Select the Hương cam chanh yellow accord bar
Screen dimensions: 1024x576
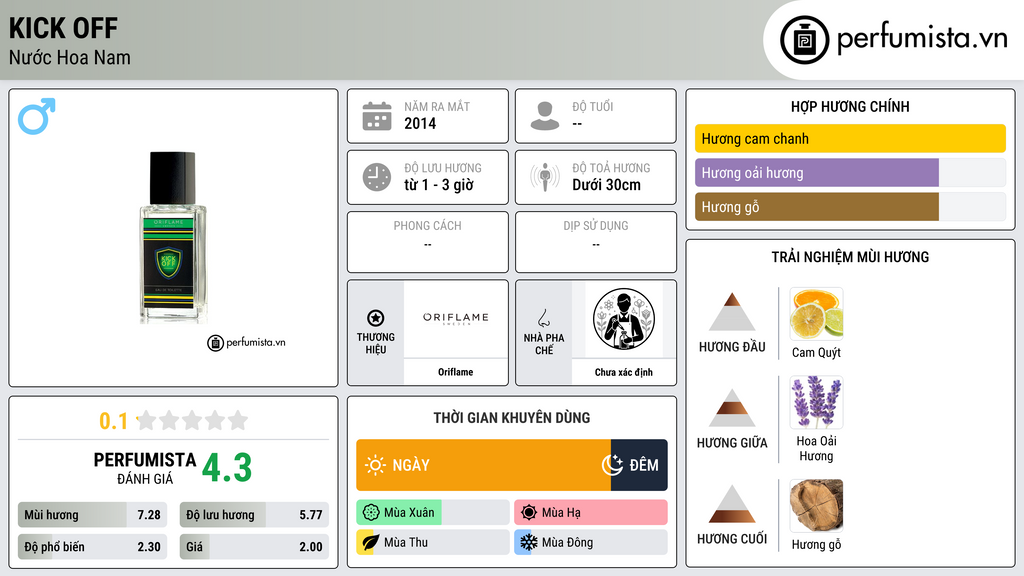coord(850,138)
